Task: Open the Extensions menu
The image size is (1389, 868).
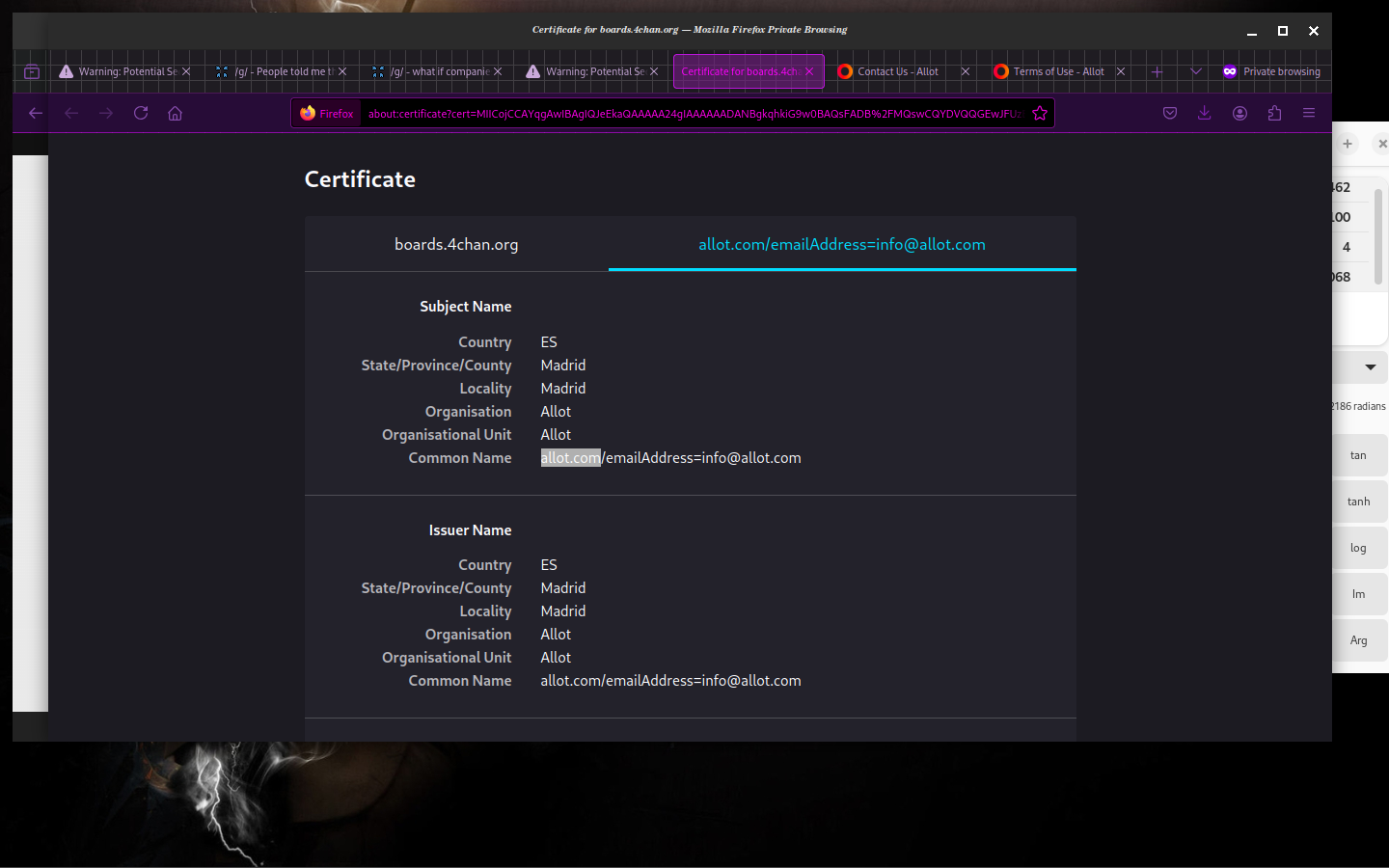Action: click(1274, 113)
